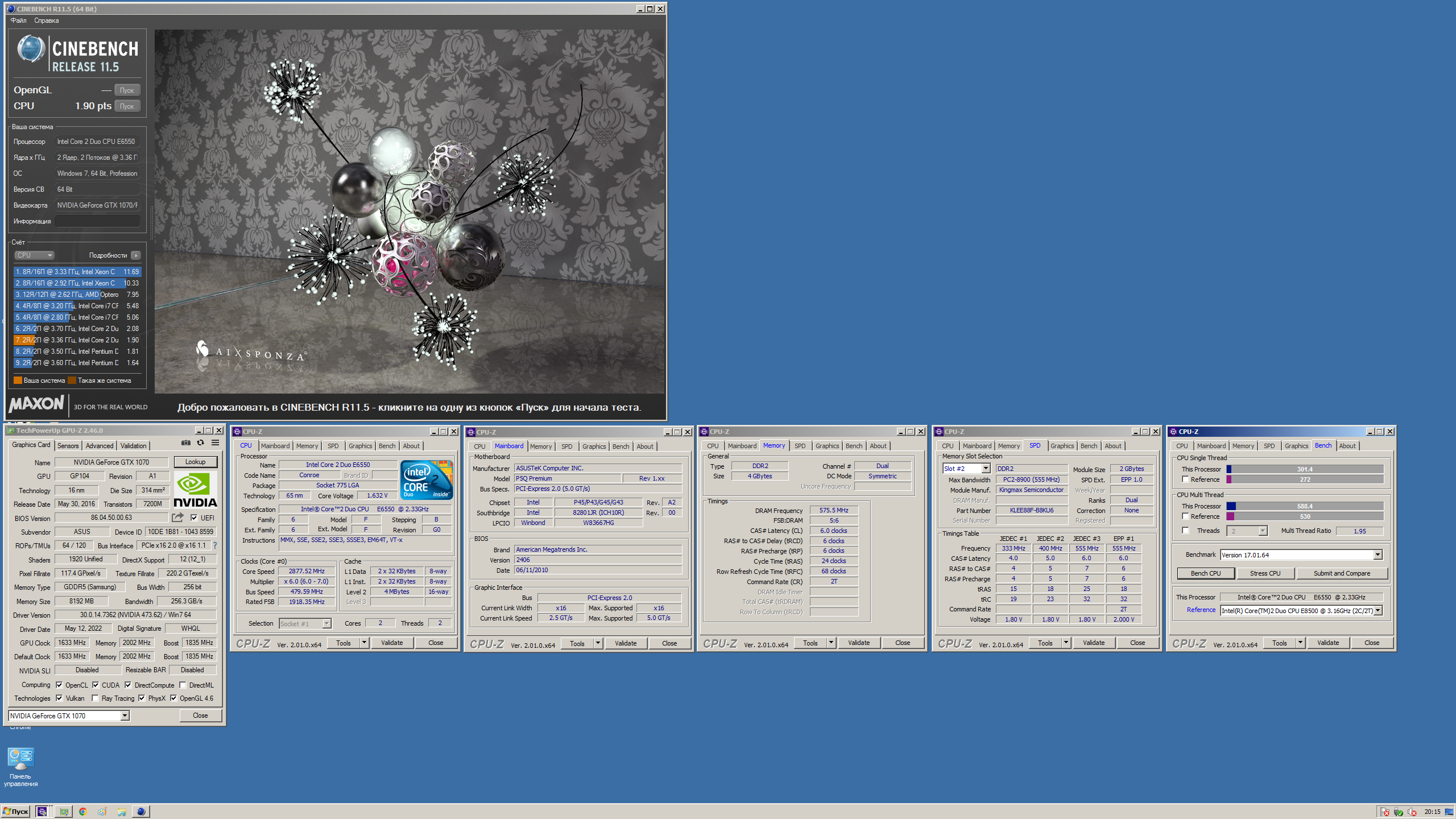This screenshot has width=1456, height=819.
Task: Expand Tools dropdown arrow in CPU-Z CPU window
Action: coord(364,643)
